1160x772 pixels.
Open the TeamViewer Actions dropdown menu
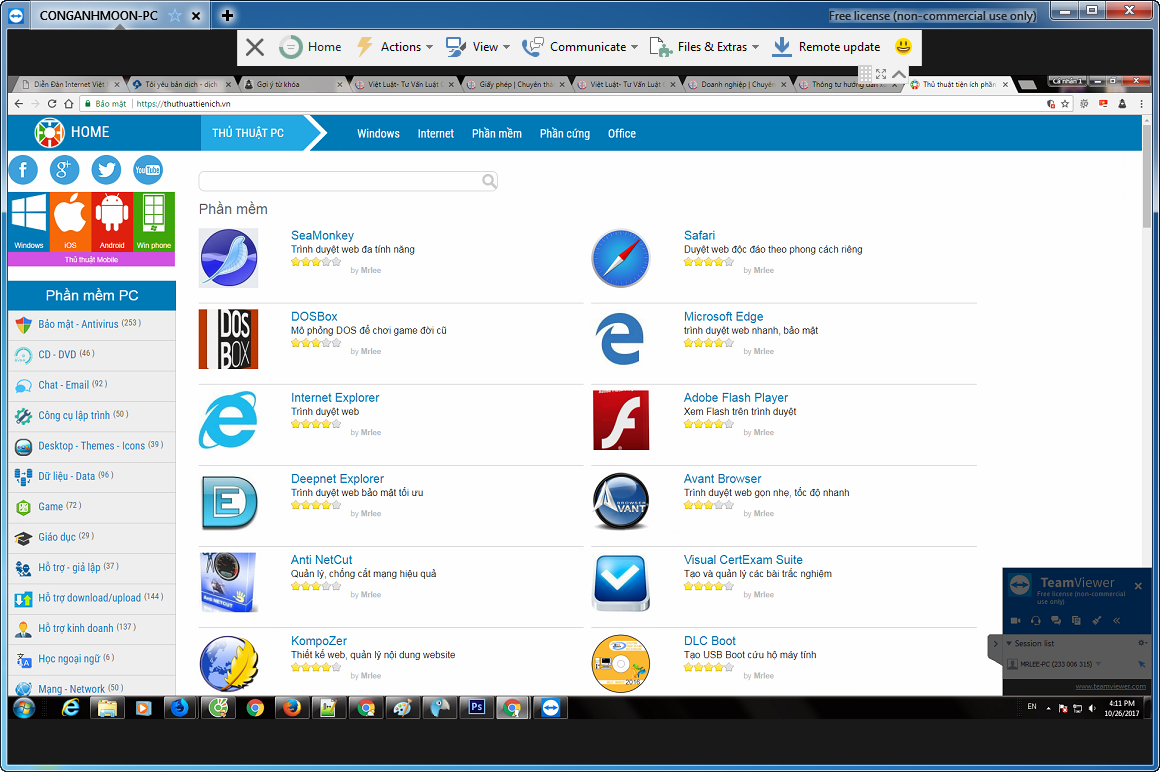pyautogui.click(x=394, y=47)
